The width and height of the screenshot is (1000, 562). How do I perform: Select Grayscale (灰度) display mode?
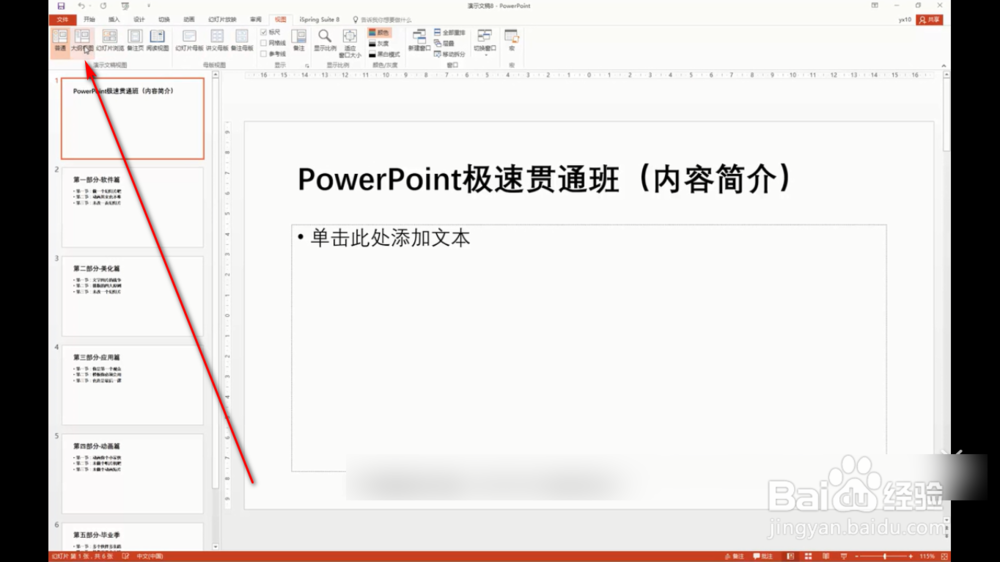(379, 43)
